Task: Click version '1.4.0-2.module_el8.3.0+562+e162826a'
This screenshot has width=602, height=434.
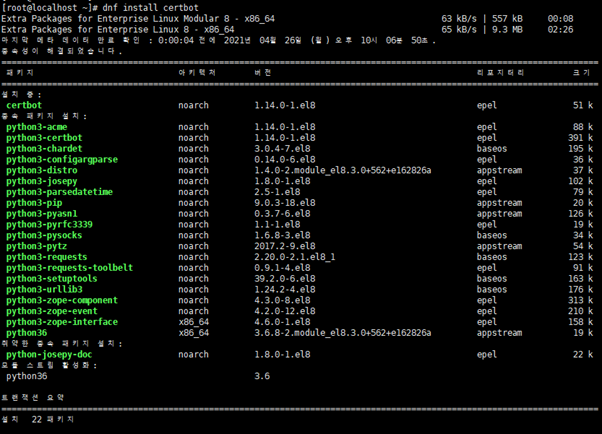Action: pyautogui.click(x=343, y=170)
